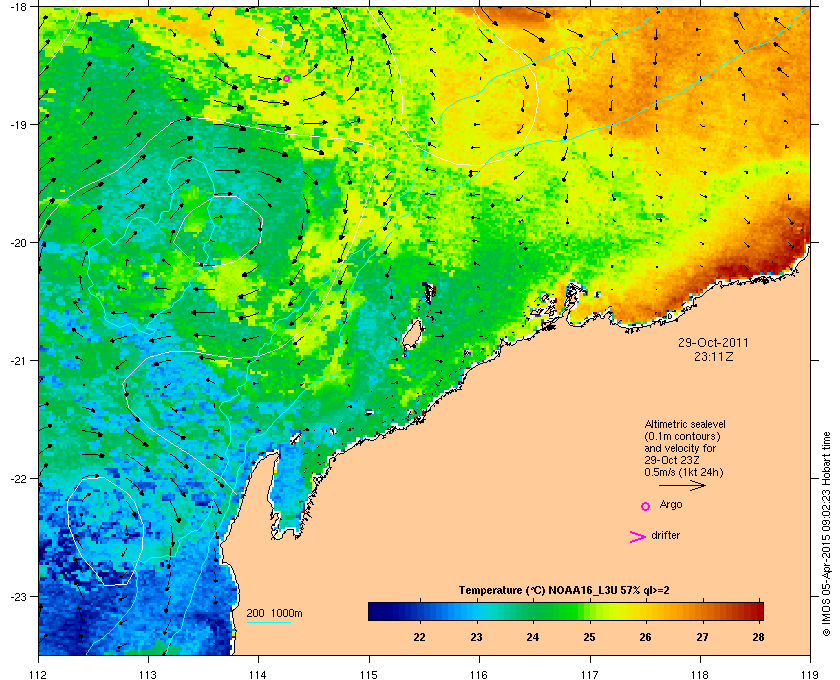
Task: Click the colorbar tick label '22'
Action: pyautogui.click(x=419, y=637)
